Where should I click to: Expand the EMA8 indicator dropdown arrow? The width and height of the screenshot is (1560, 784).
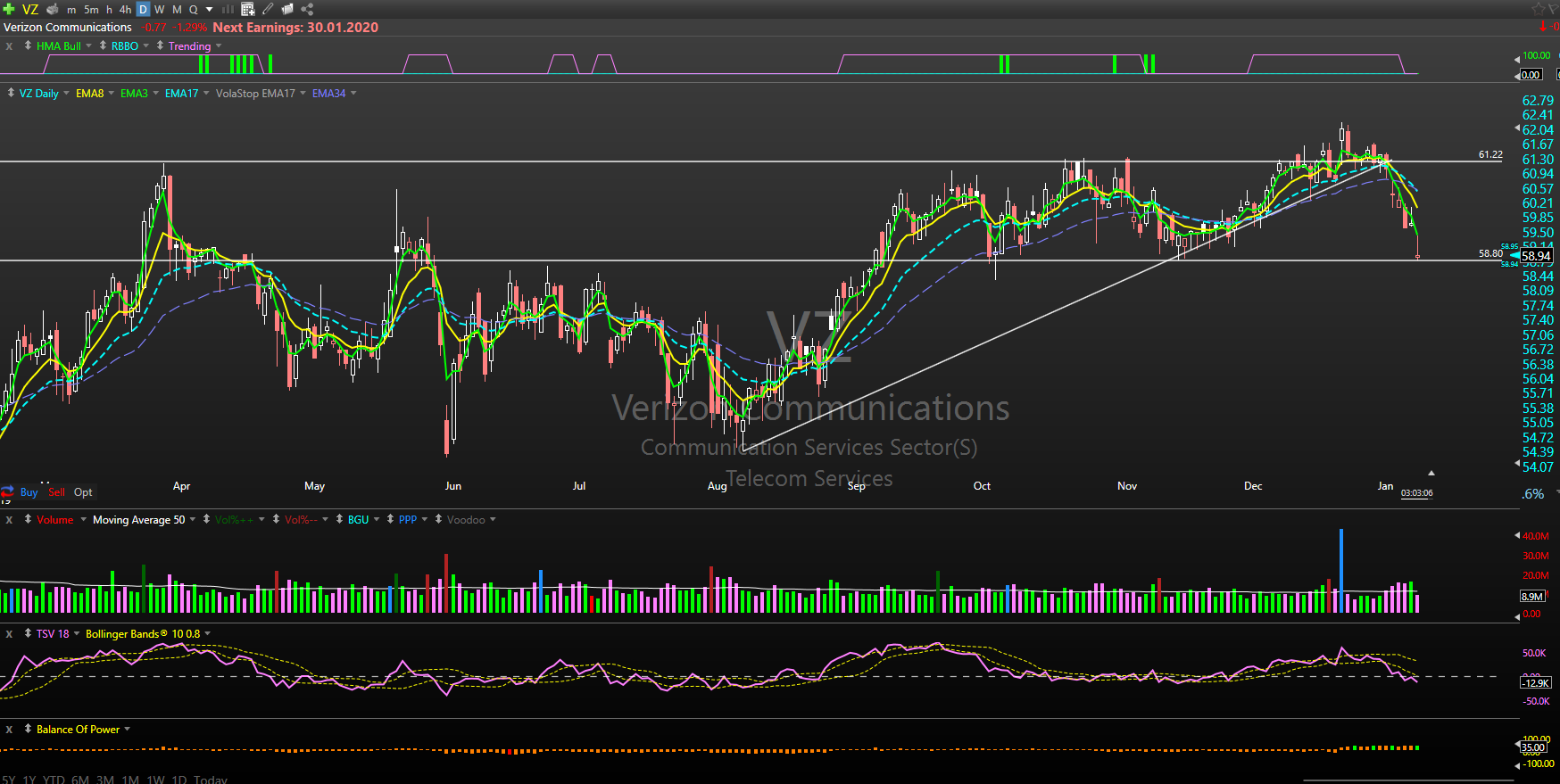click(112, 94)
